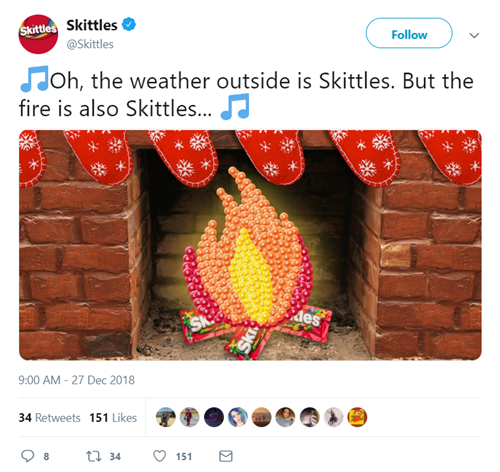Click the blue verified badge icon
The height and width of the screenshot is (472, 500).
pyautogui.click(x=128, y=25)
